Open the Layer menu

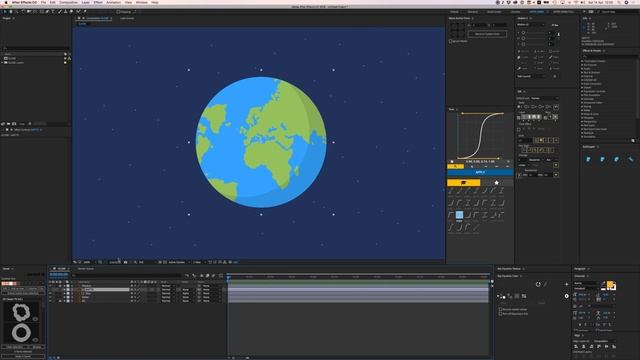click(x=85, y=2)
